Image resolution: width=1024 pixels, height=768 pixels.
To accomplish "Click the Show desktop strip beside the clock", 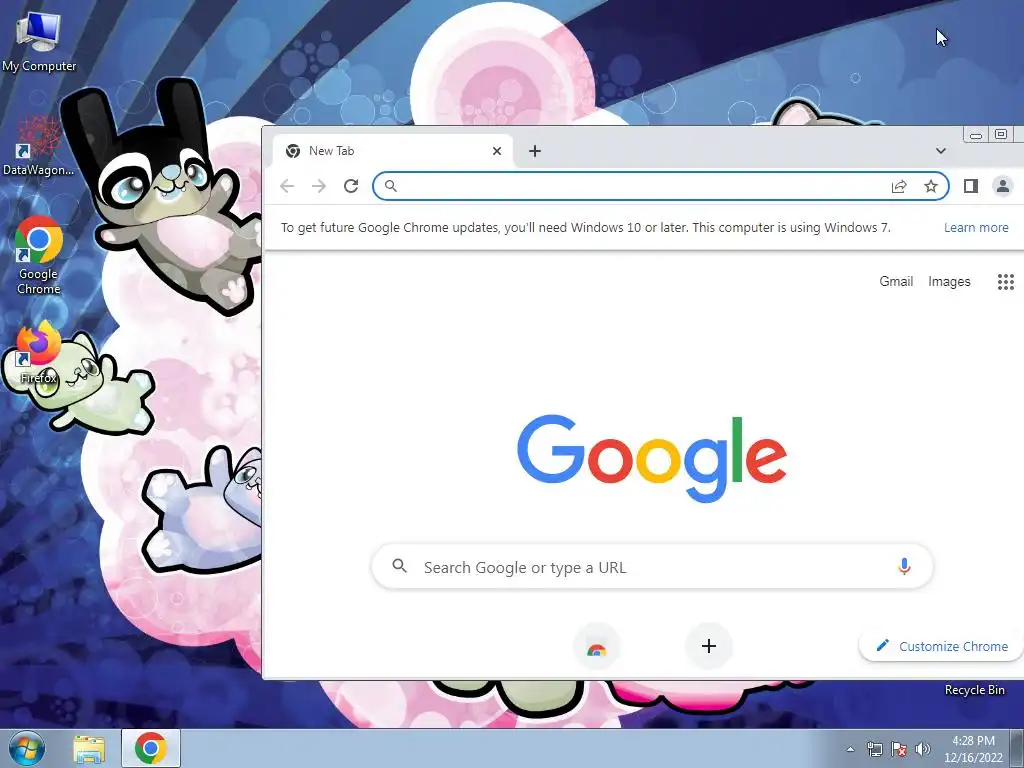I will coord(1017,748).
